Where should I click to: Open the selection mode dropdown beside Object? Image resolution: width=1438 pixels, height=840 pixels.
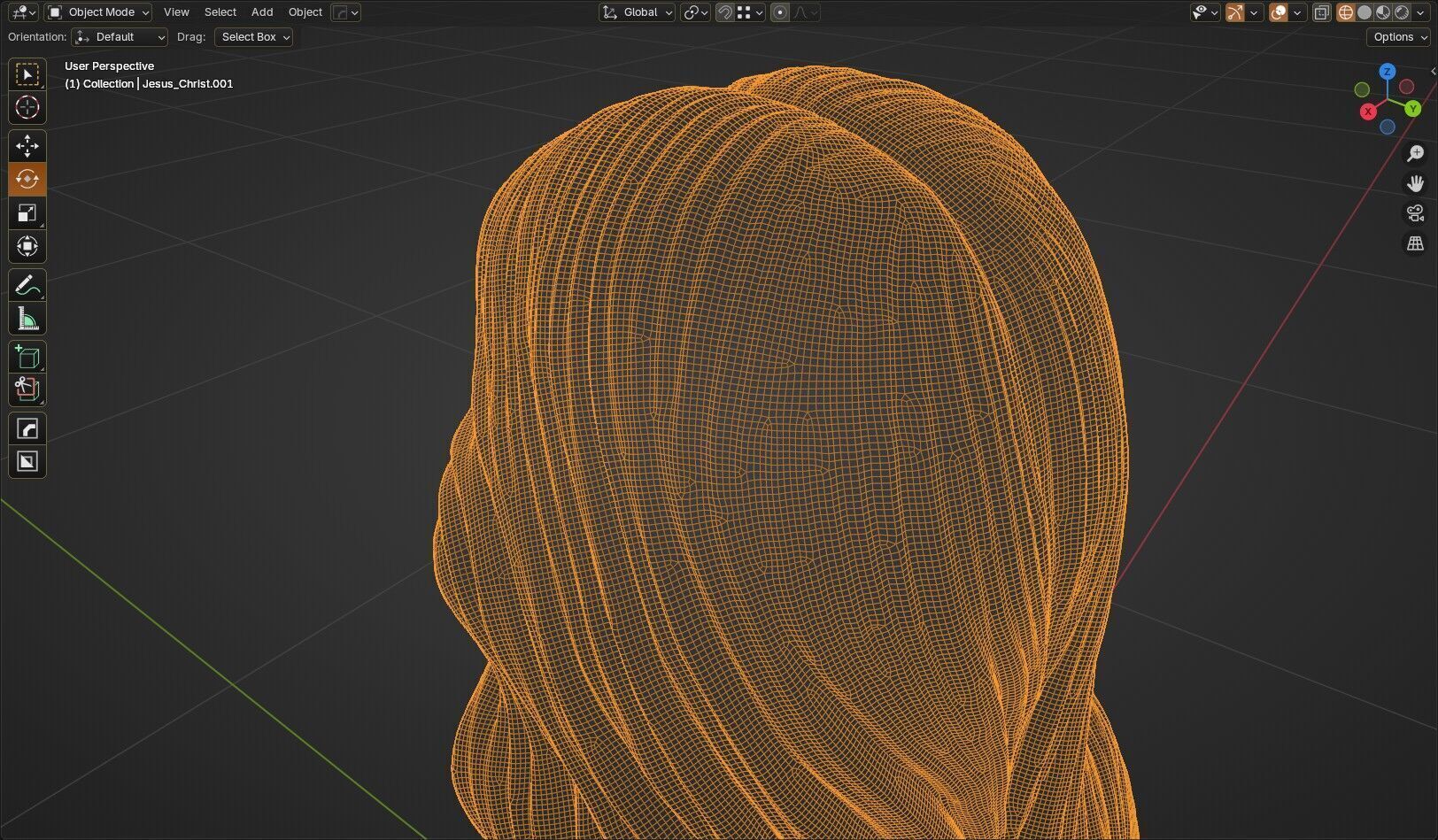tap(345, 12)
